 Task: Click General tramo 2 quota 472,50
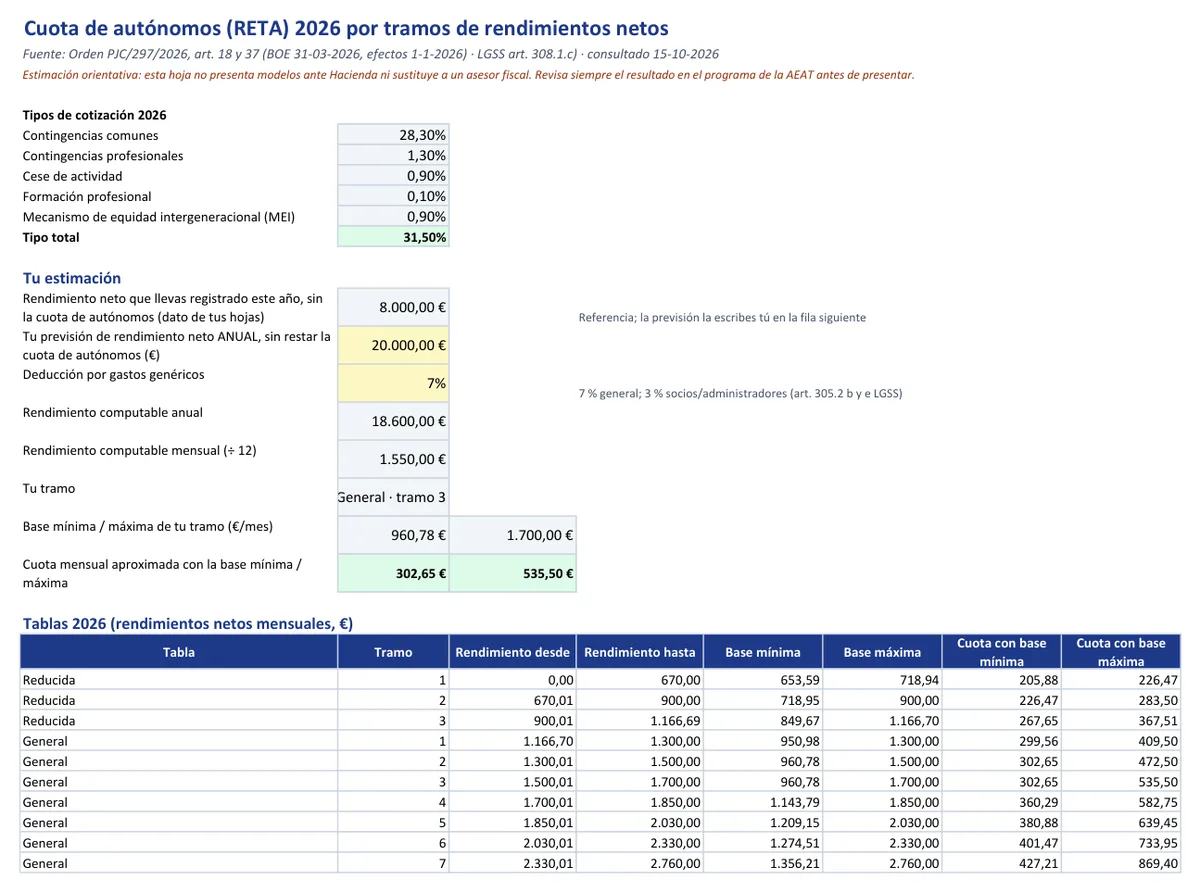(x=1121, y=761)
